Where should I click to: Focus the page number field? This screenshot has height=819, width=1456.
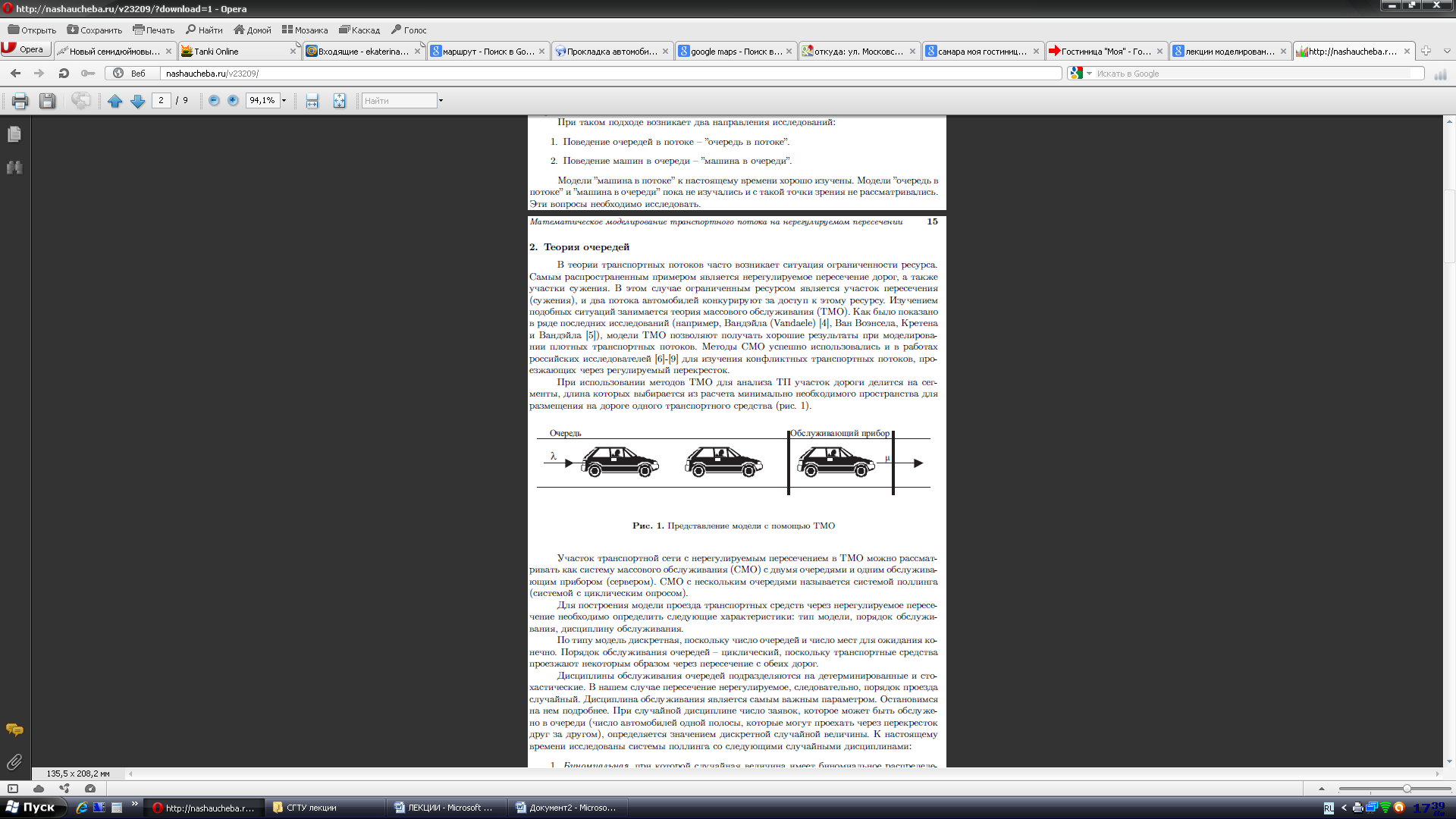pyautogui.click(x=161, y=100)
